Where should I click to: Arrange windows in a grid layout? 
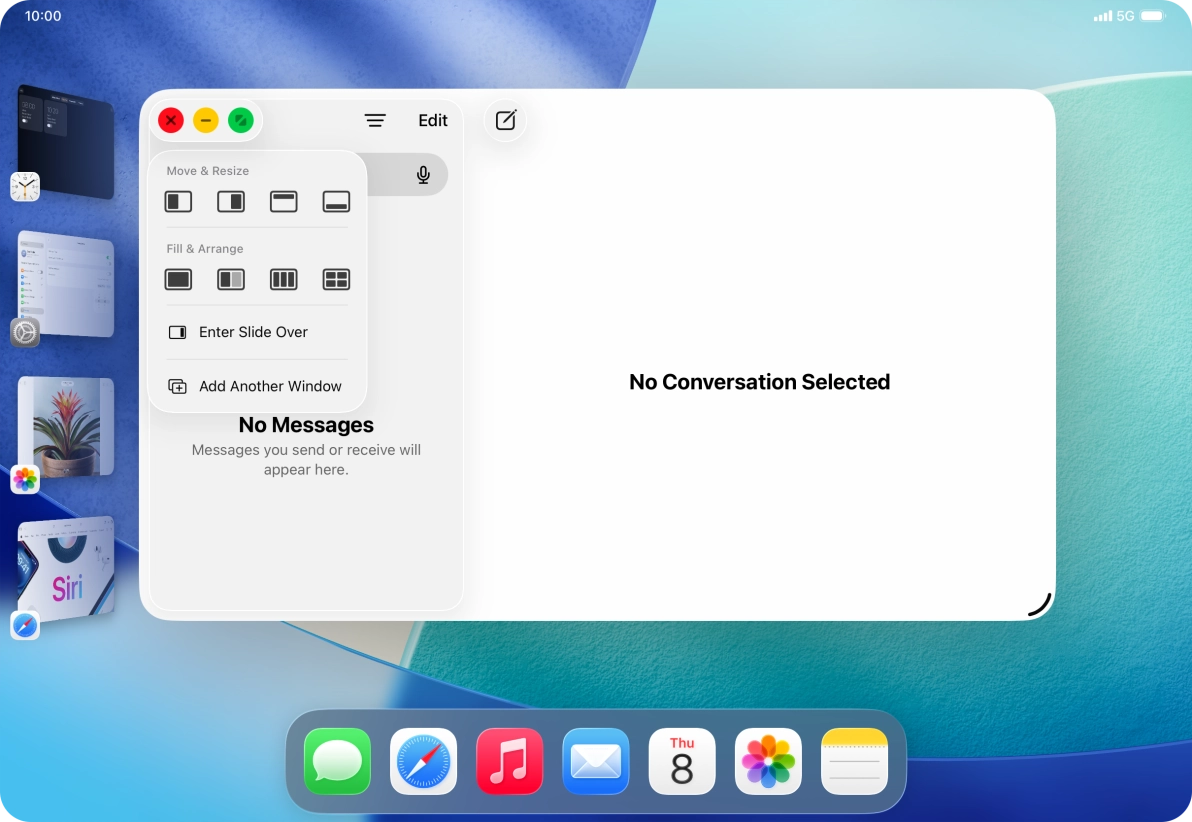[337, 279]
